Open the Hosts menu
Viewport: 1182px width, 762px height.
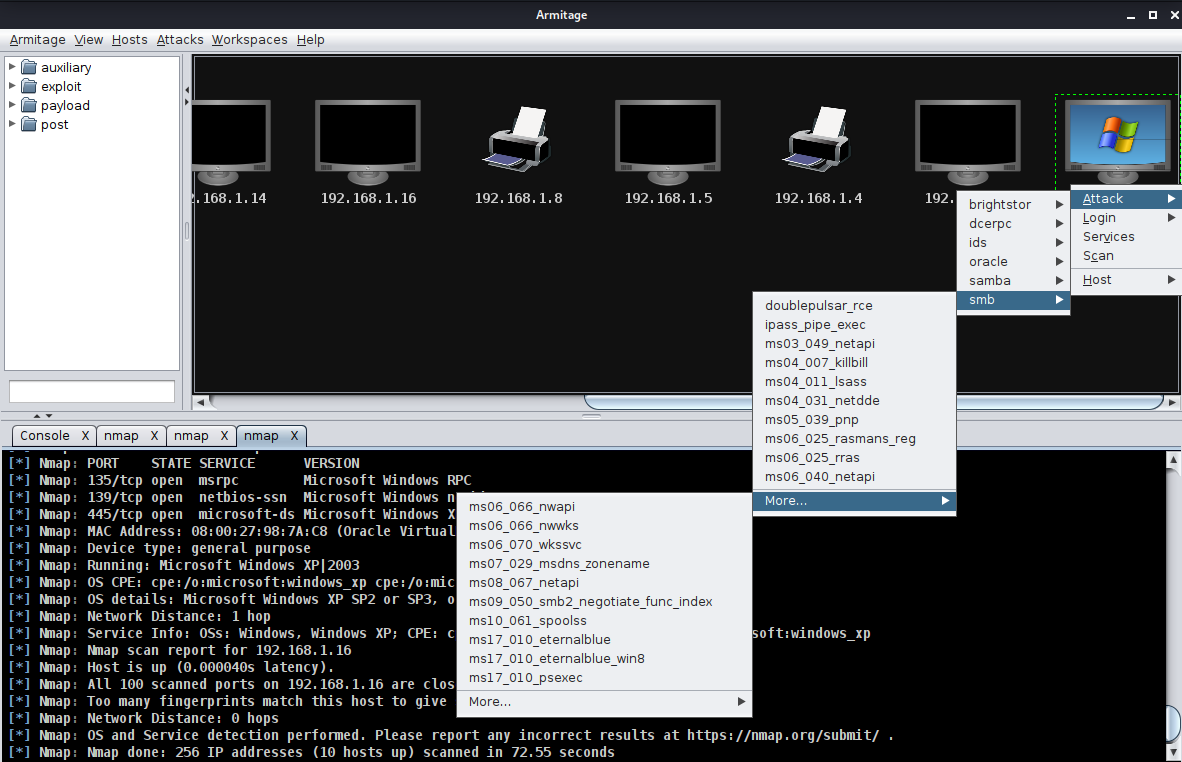pyautogui.click(x=130, y=39)
